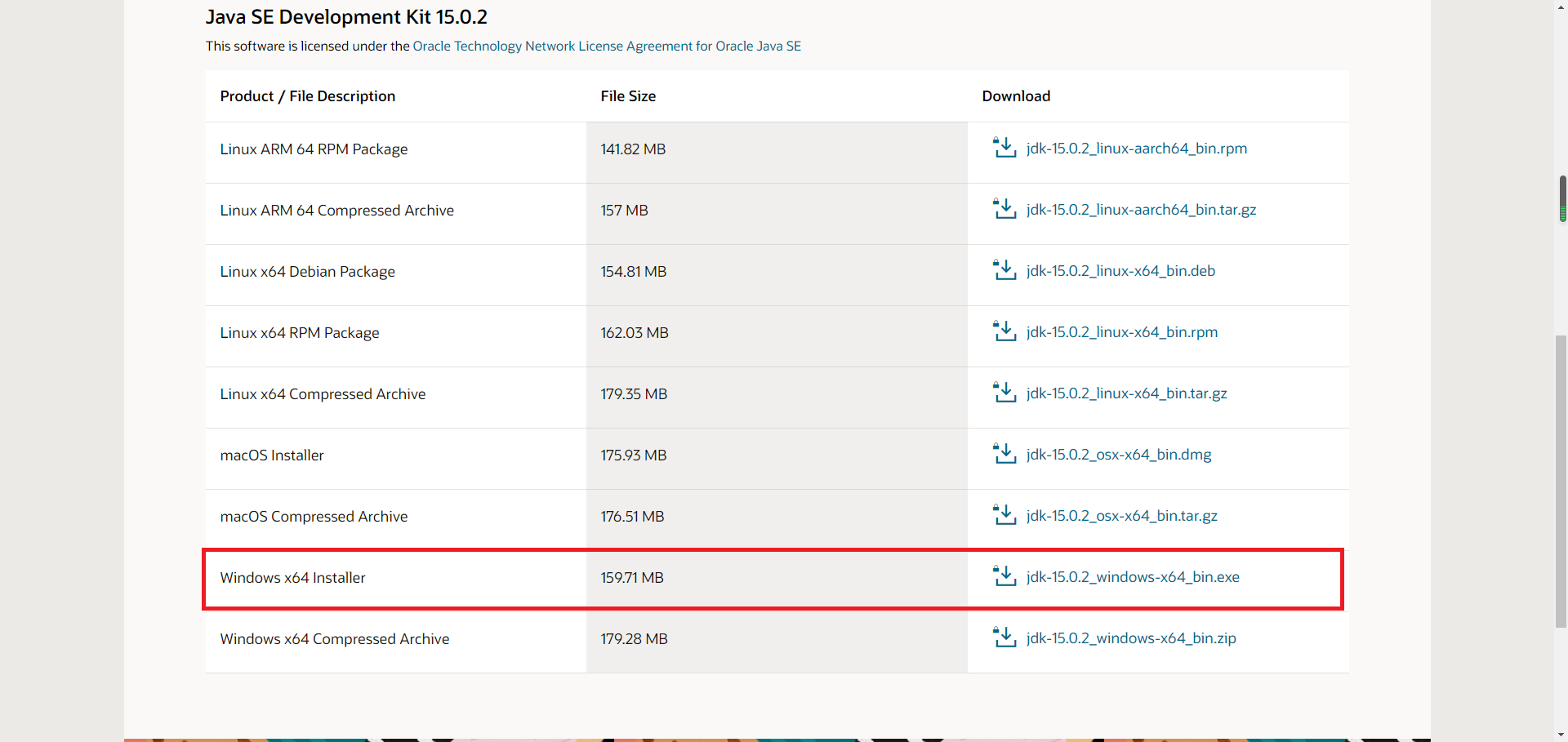Click the 'File Size' column header
Screen dimensions: 1568x742
click(x=628, y=96)
